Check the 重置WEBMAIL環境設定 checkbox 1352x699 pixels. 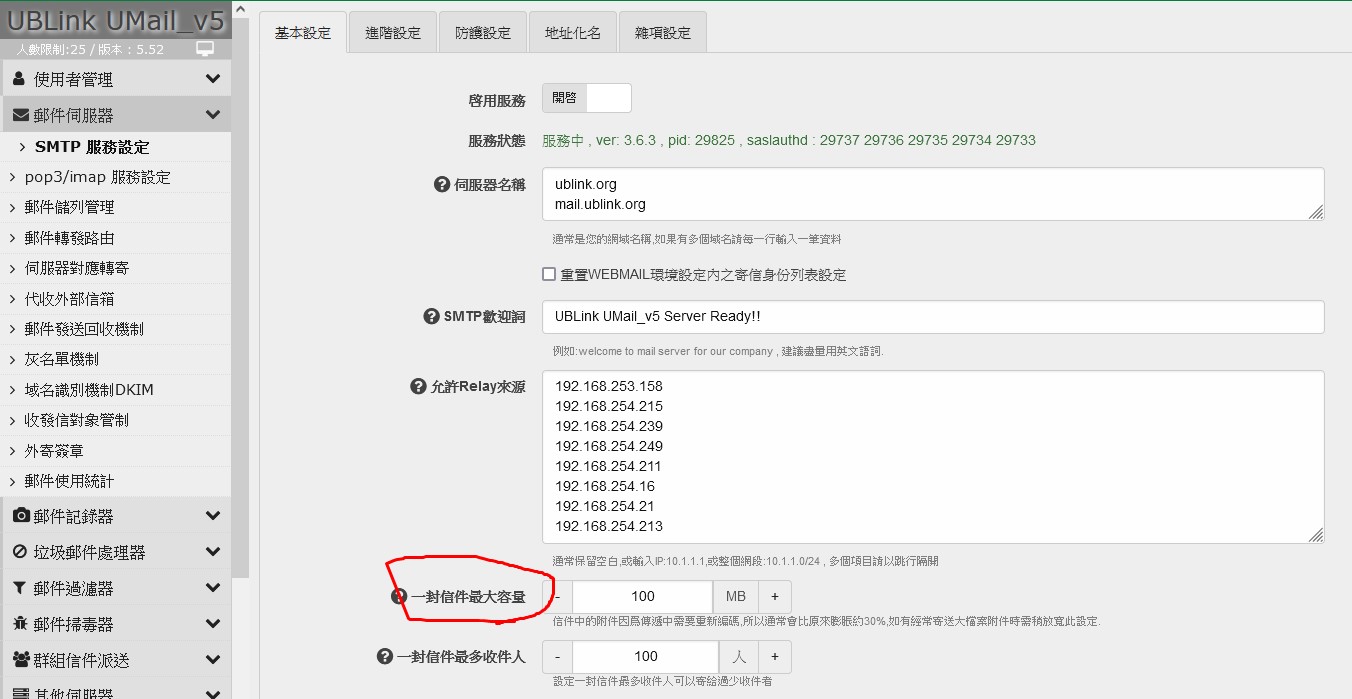pyautogui.click(x=549, y=274)
